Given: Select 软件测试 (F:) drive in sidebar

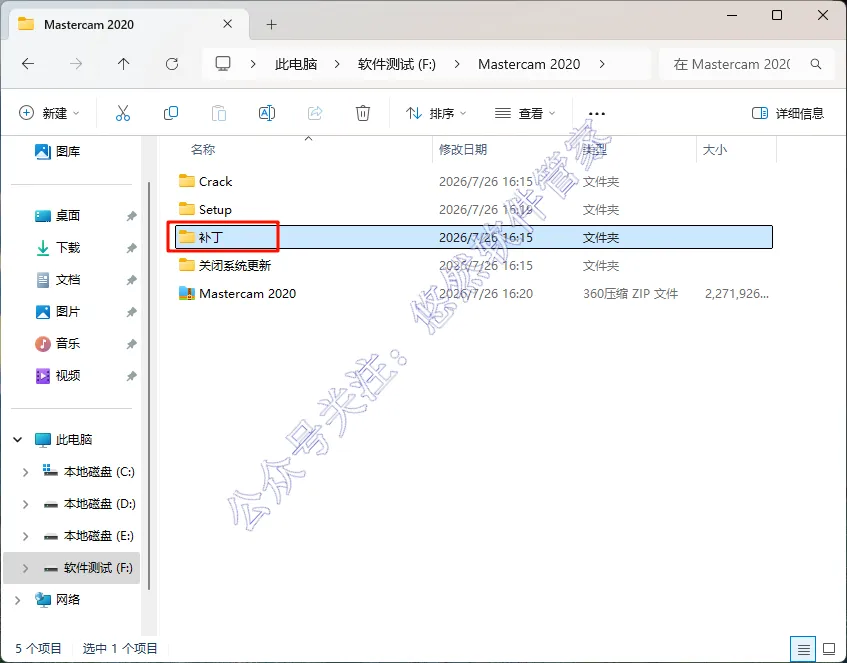Looking at the screenshot, I should pyautogui.click(x=71, y=568).
